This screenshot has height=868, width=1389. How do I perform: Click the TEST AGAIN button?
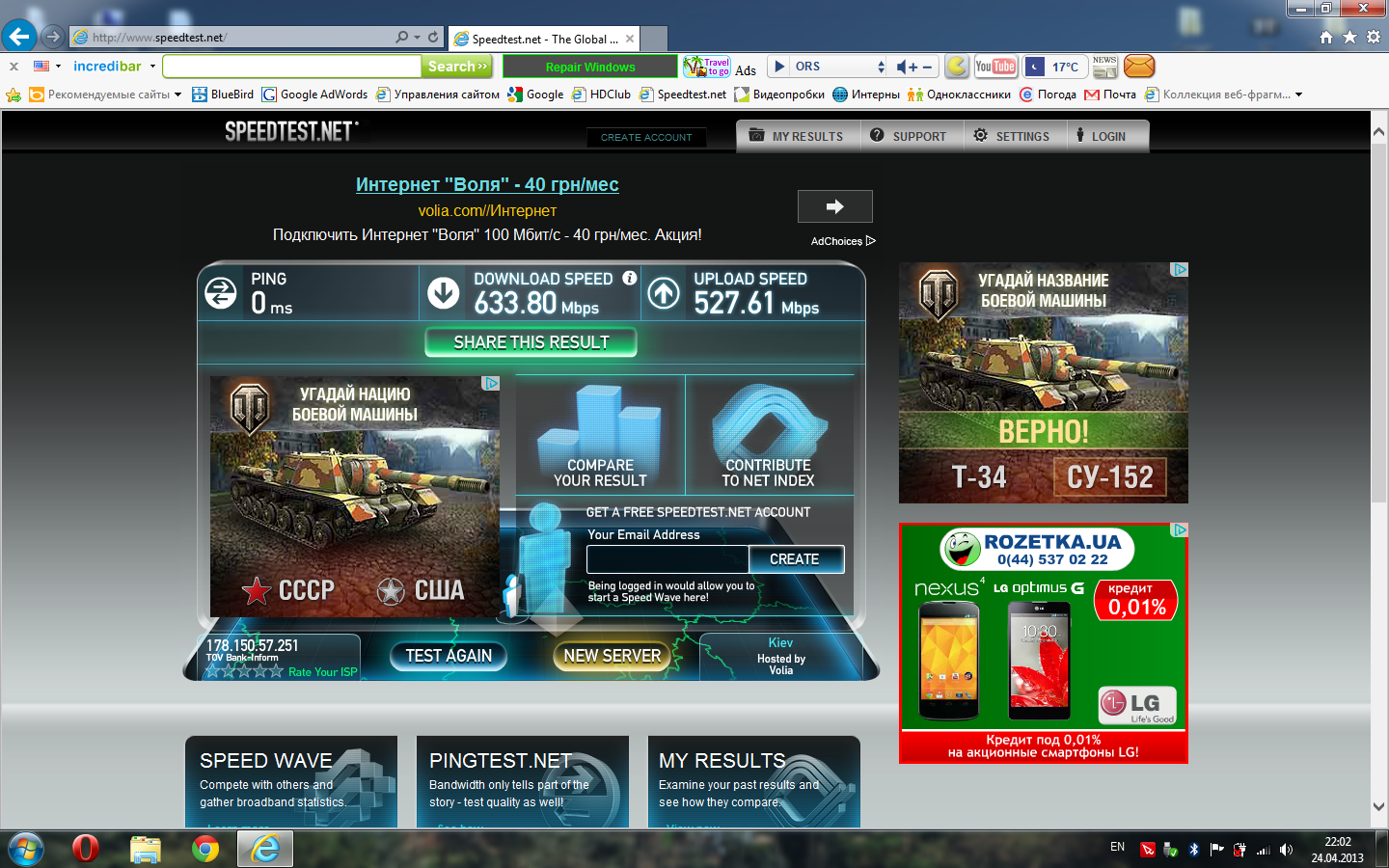click(x=449, y=656)
